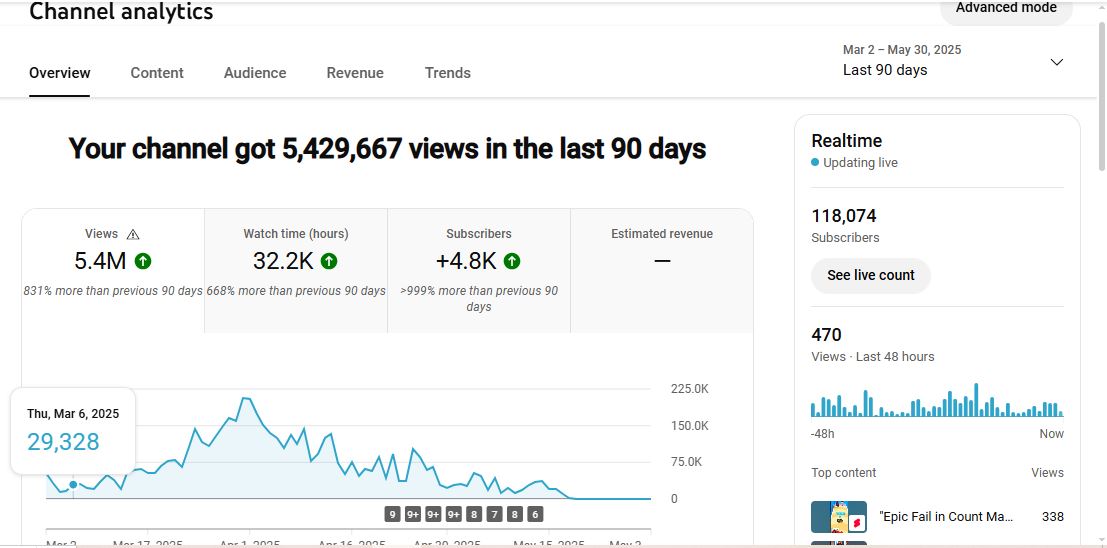Image resolution: width=1107 pixels, height=548 pixels.
Task: Open the "Epic Fail in Count Ma..." video title
Action: [946, 517]
